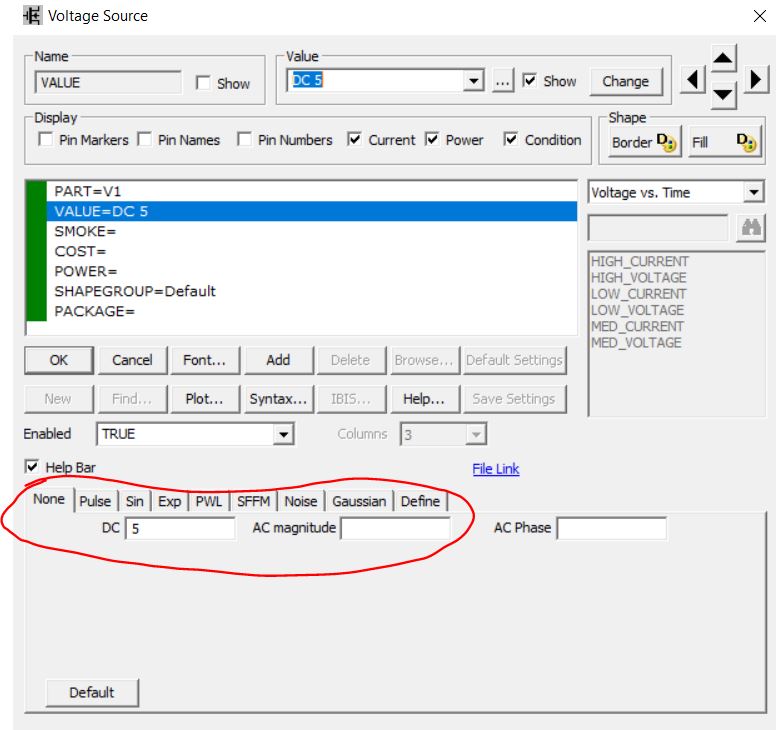Select the SHAPEGROUP=Default attribute row
776x730 pixels.
click(312, 291)
